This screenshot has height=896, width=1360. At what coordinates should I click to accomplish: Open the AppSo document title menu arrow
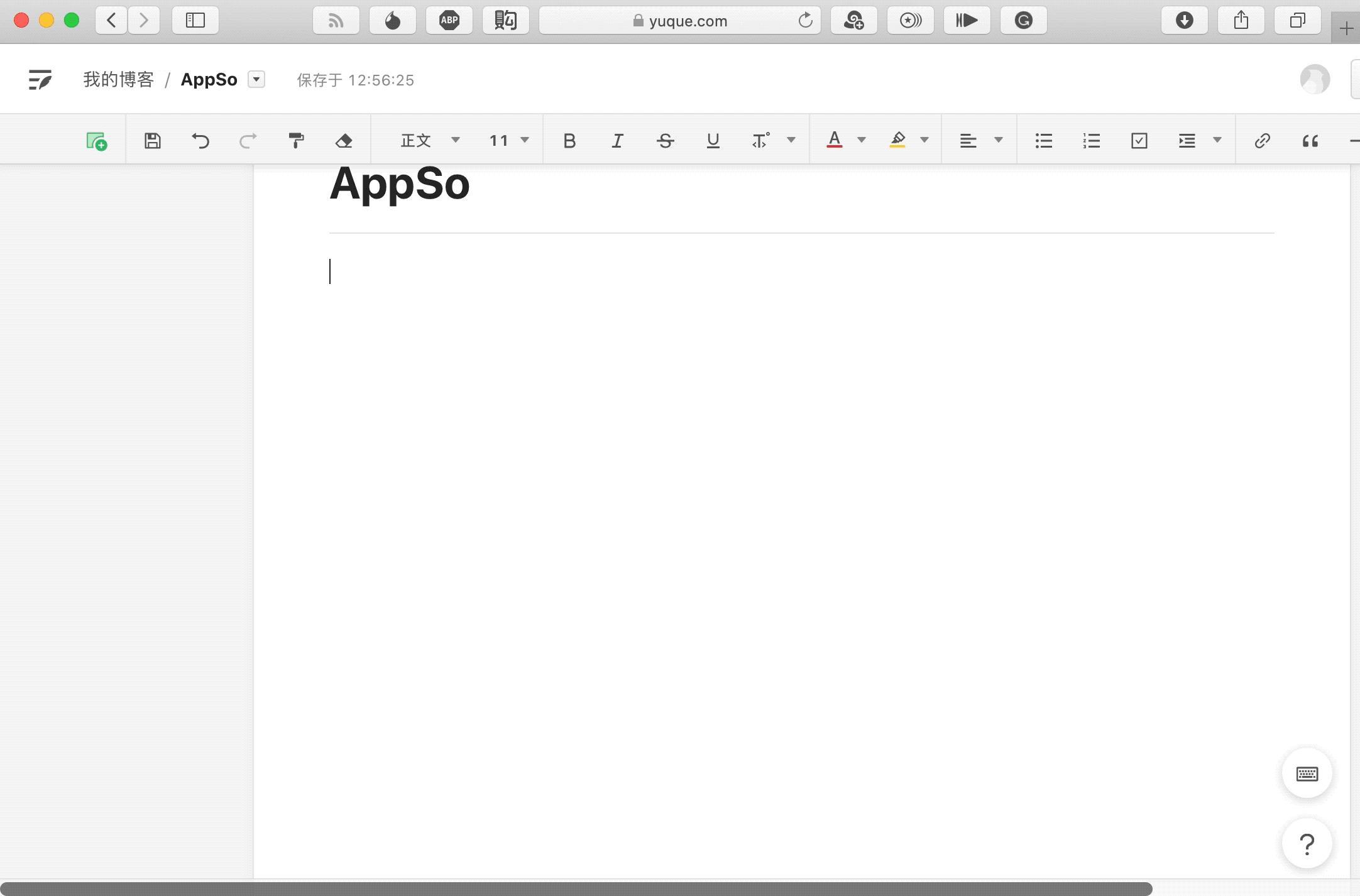click(x=256, y=79)
